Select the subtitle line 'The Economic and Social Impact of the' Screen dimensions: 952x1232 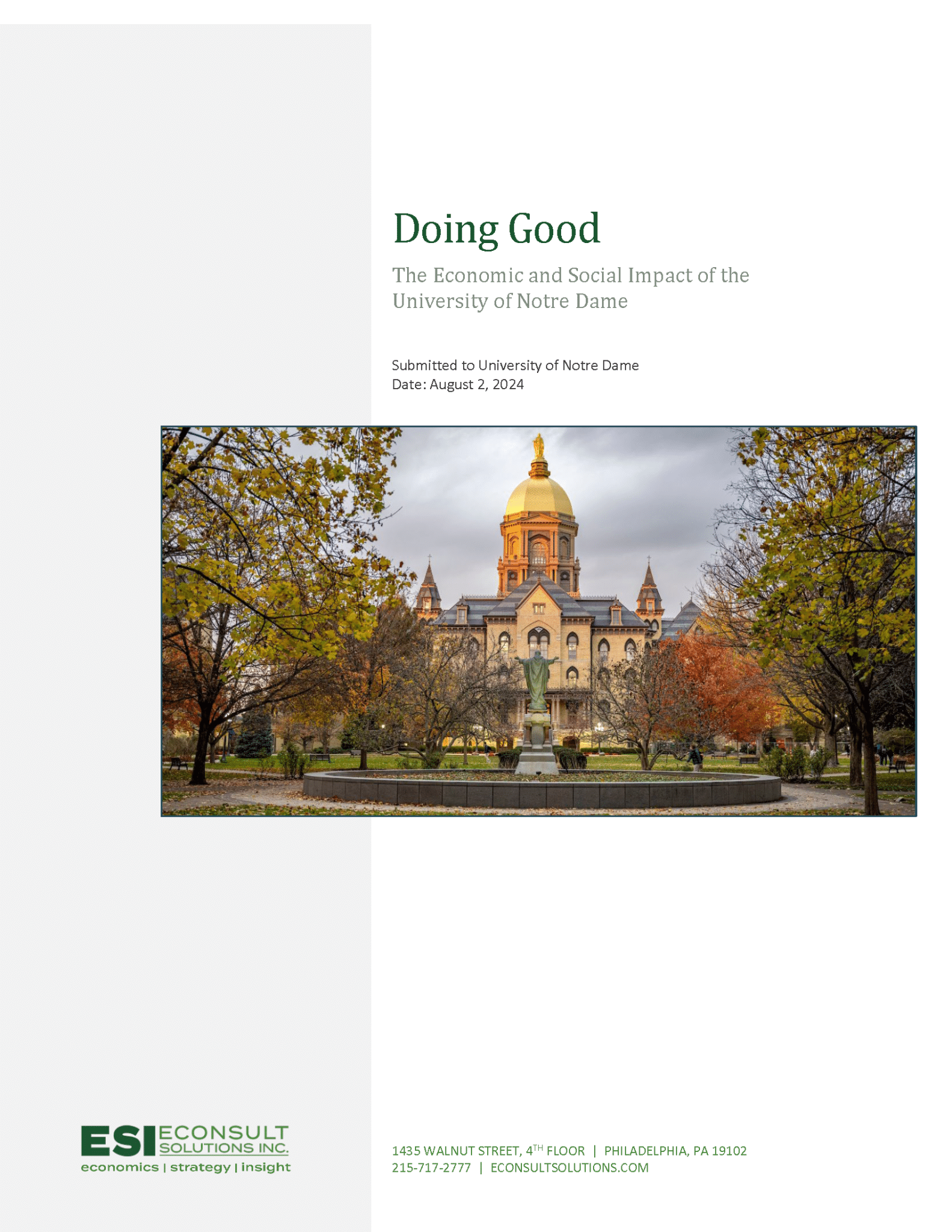[x=571, y=276]
